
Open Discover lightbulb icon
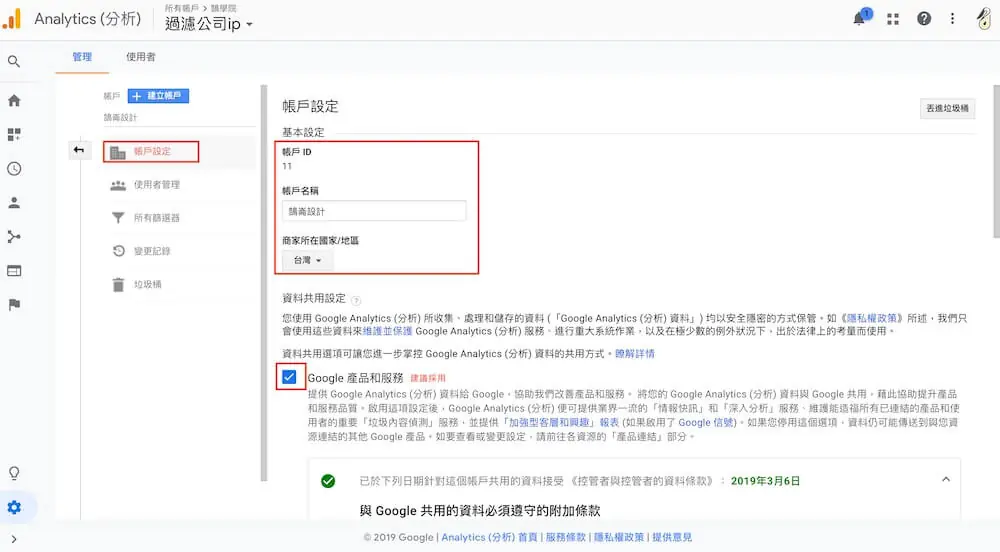[x=14, y=473]
